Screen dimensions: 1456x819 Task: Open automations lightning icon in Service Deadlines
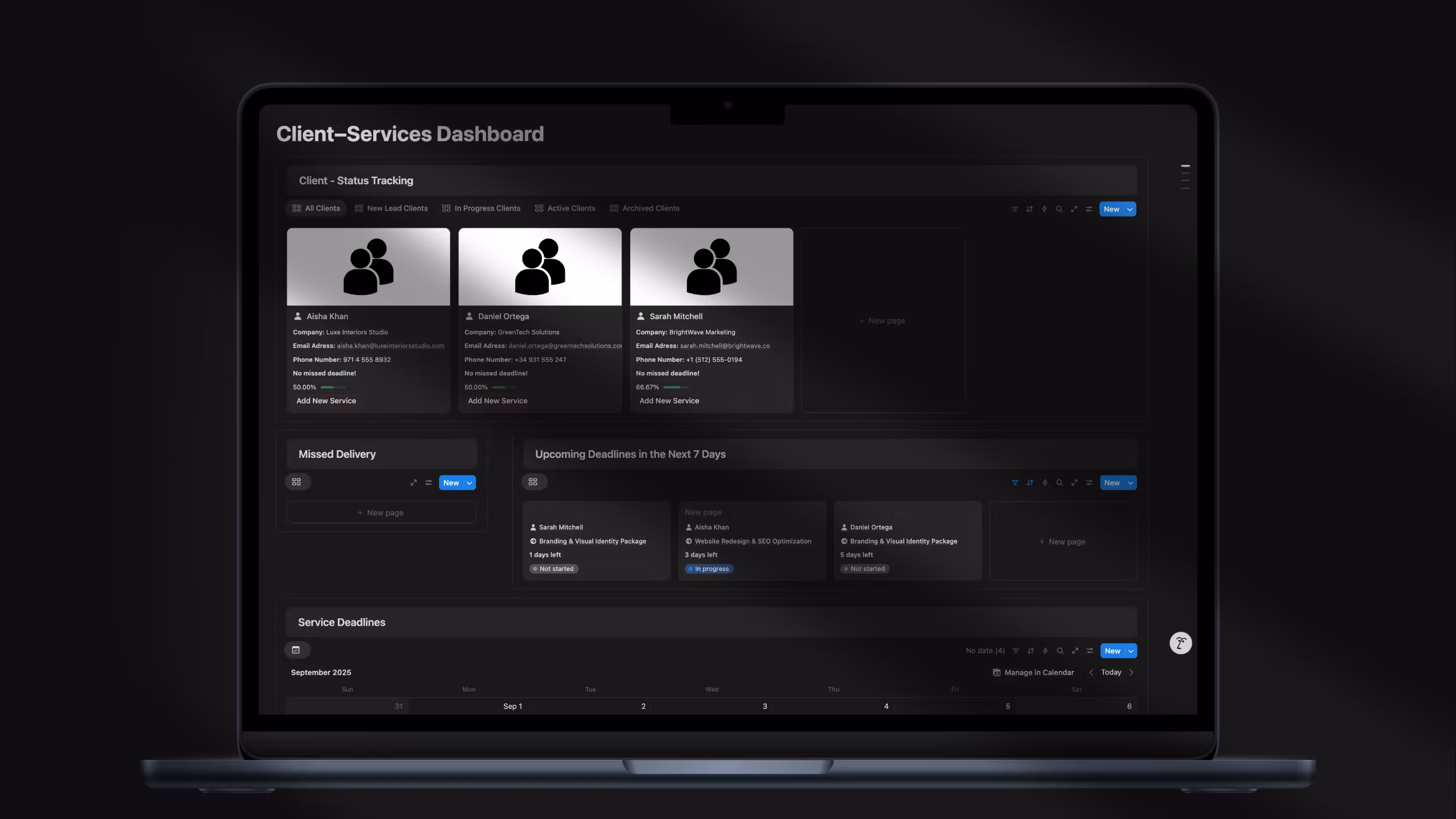[x=1045, y=651]
